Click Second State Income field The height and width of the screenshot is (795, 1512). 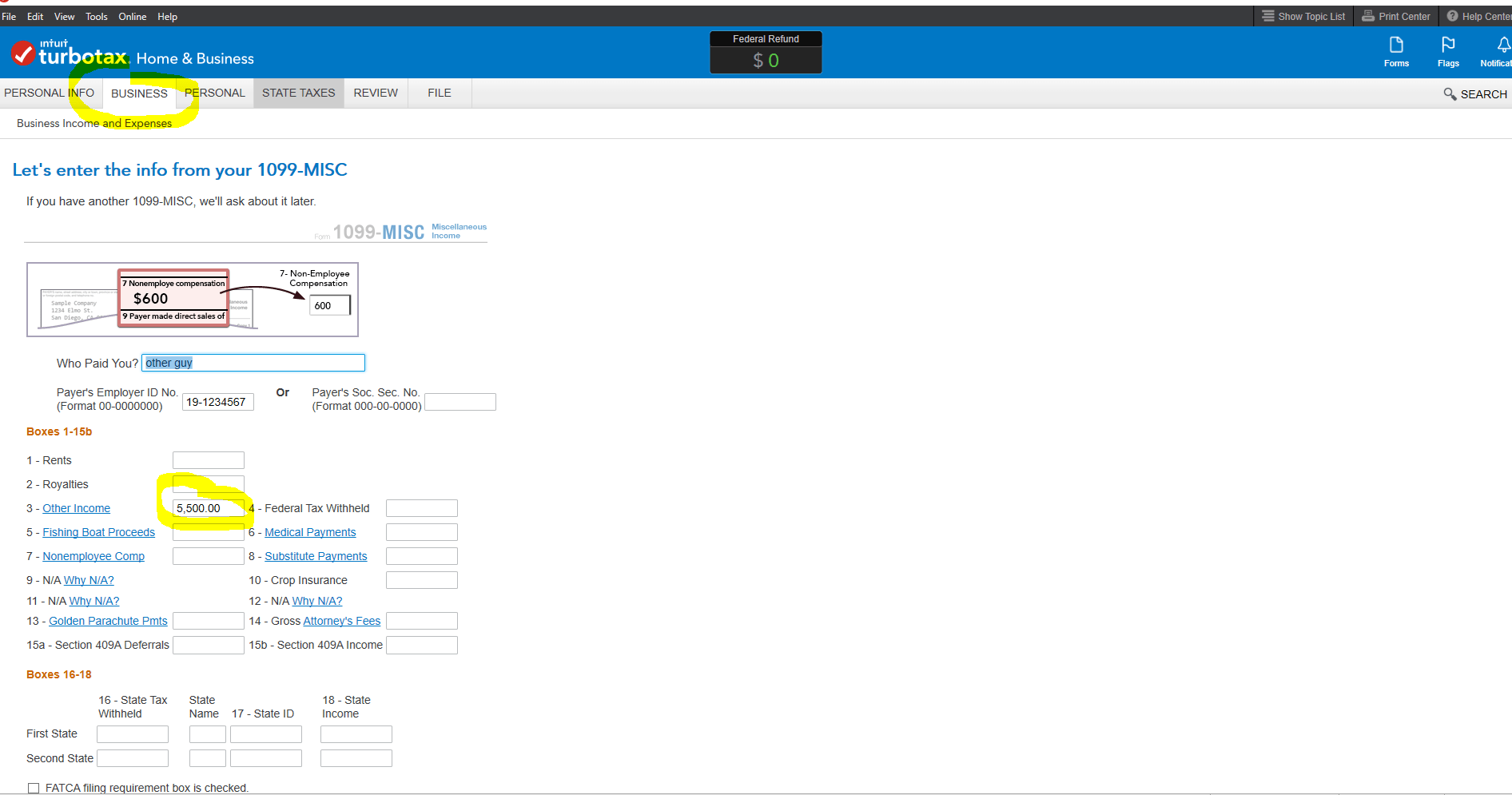click(x=356, y=758)
